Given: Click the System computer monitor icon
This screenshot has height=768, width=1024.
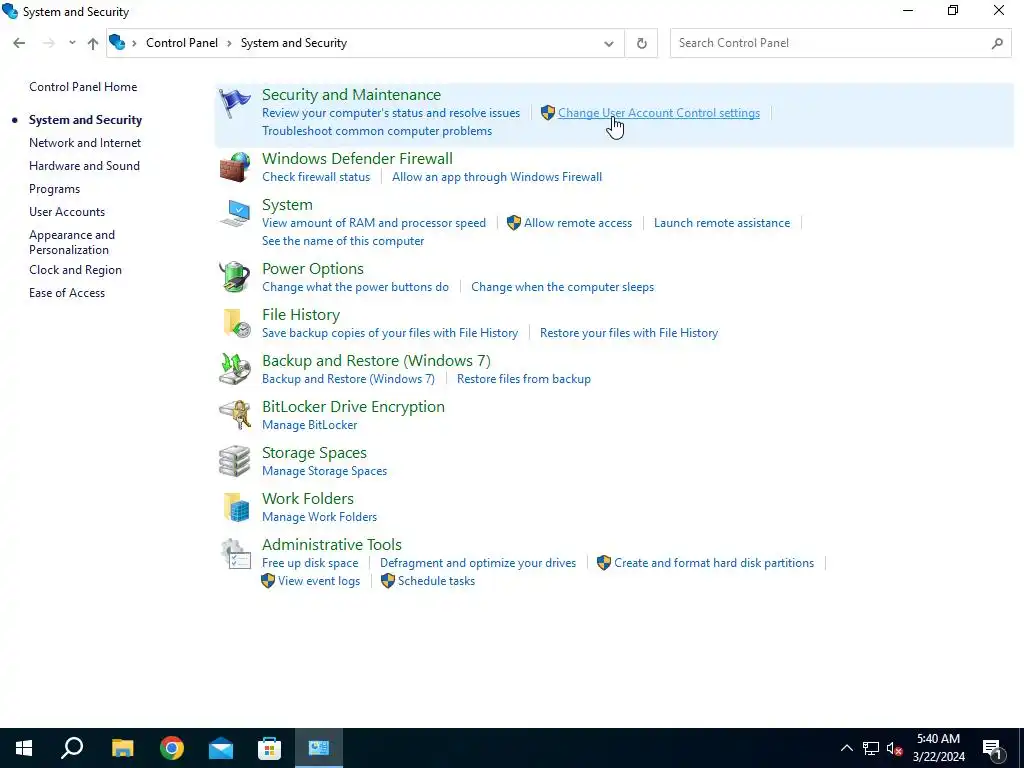Looking at the screenshot, I should coord(235,213).
